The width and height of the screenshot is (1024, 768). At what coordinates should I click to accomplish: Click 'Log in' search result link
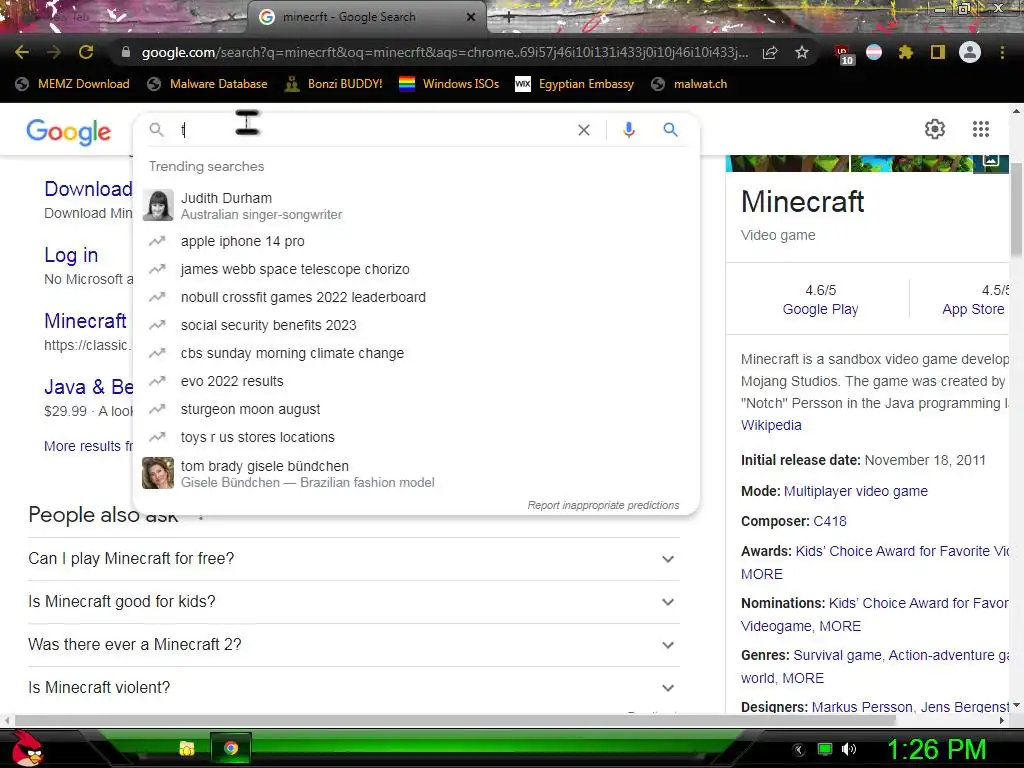(x=71, y=255)
